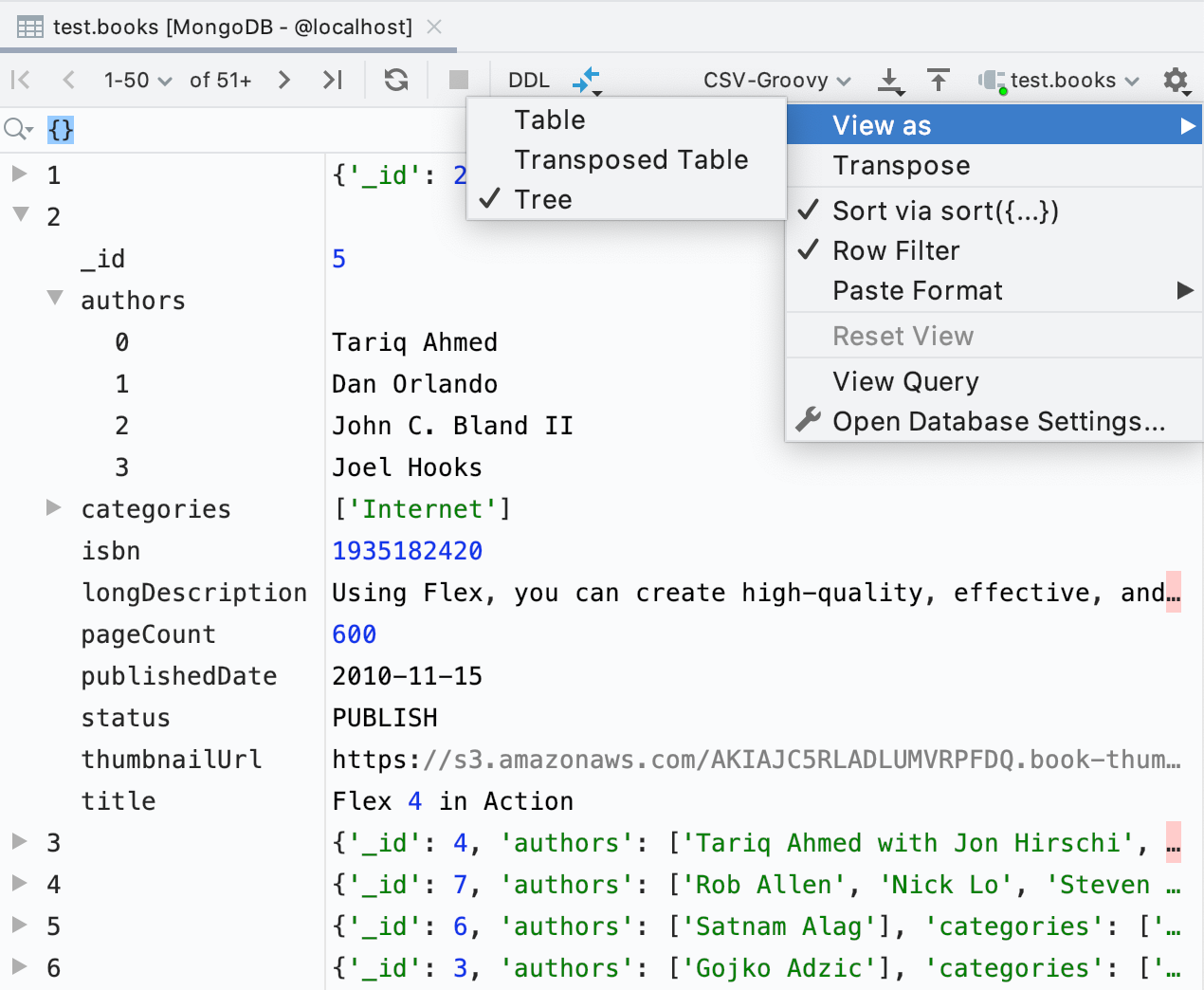The width and height of the screenshot is (1204, 990).
Task: Select the thumbnailUrl field row
Action: point(172,760)
